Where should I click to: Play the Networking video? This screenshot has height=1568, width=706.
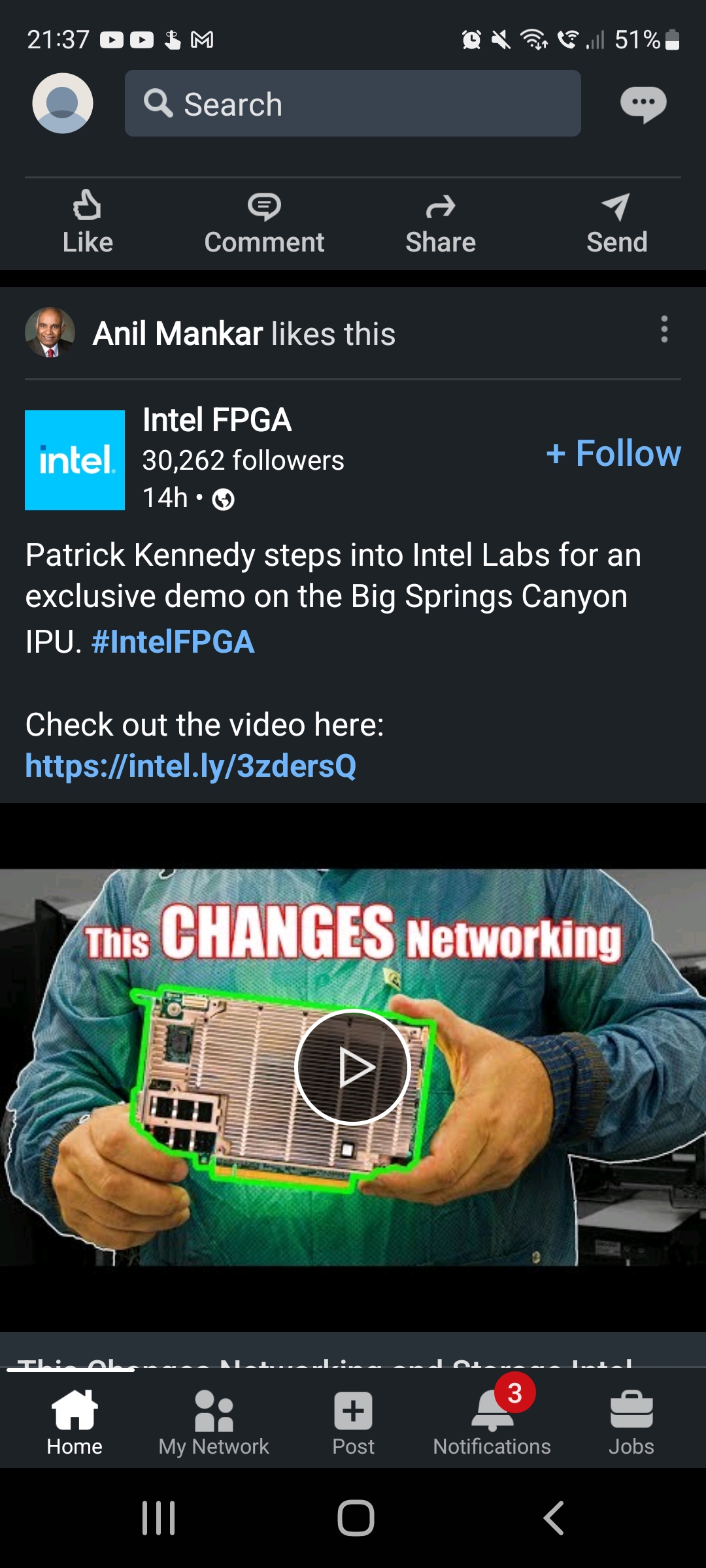pyautogui.click(x=353, y=1067)
